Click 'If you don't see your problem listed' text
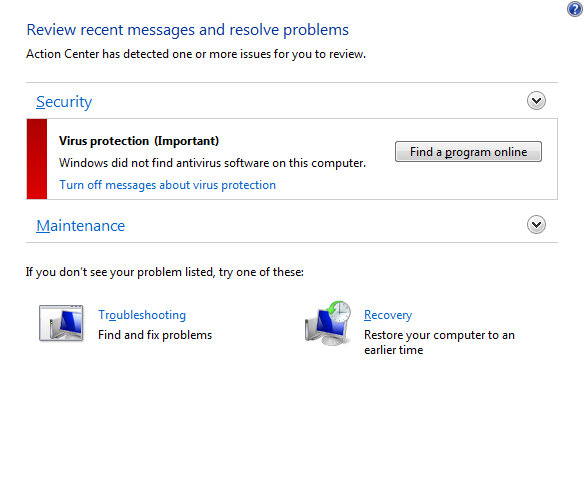 point(165,272)
